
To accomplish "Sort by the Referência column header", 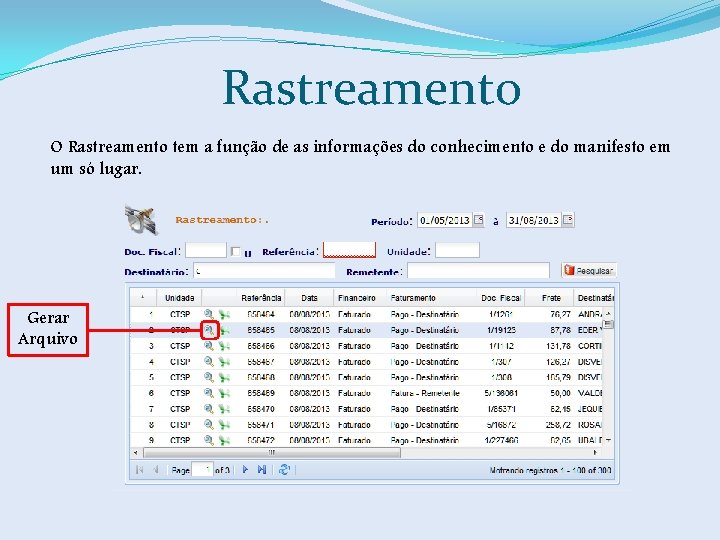I will tap(261, 298).
